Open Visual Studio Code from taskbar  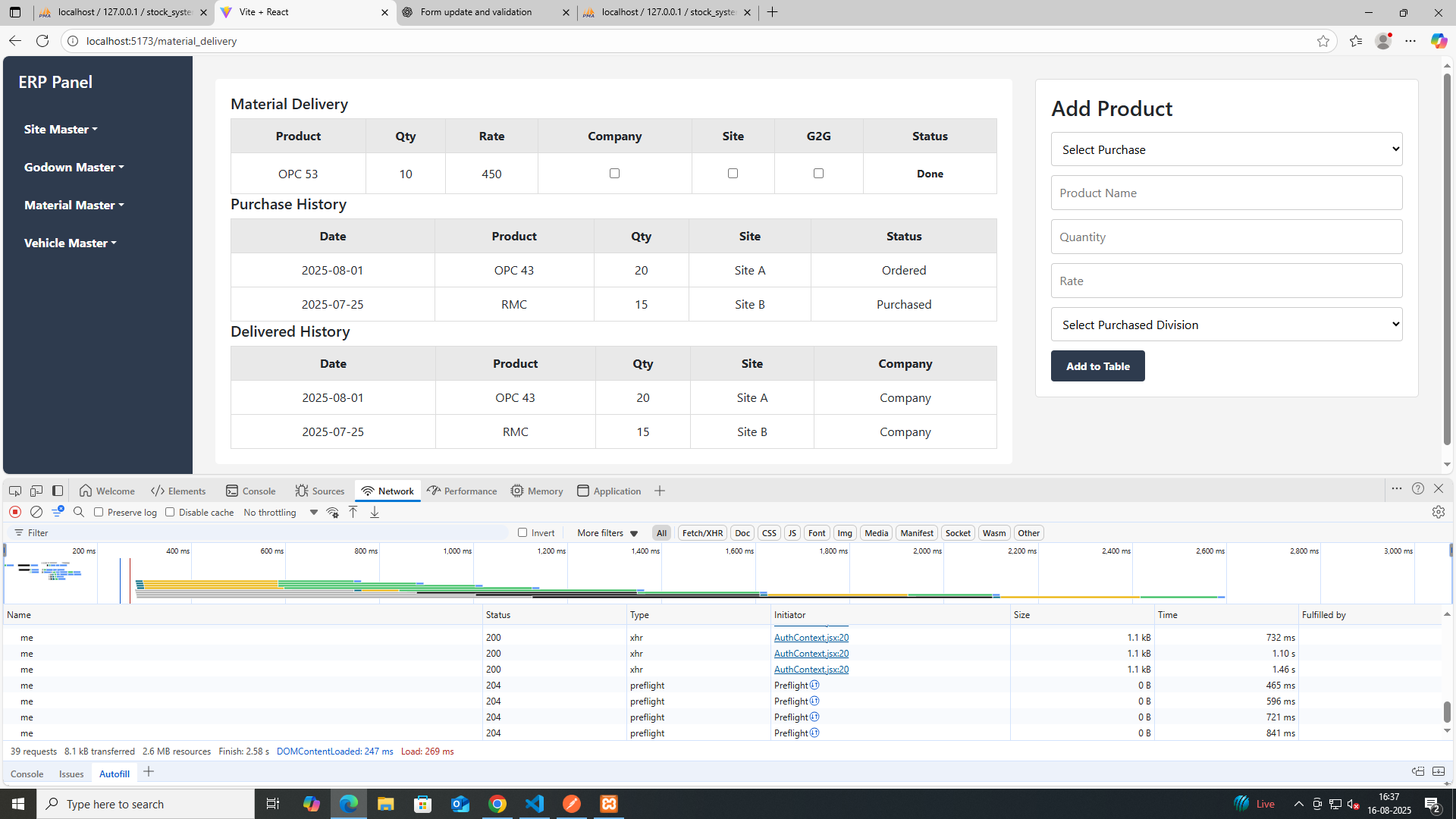535,804
